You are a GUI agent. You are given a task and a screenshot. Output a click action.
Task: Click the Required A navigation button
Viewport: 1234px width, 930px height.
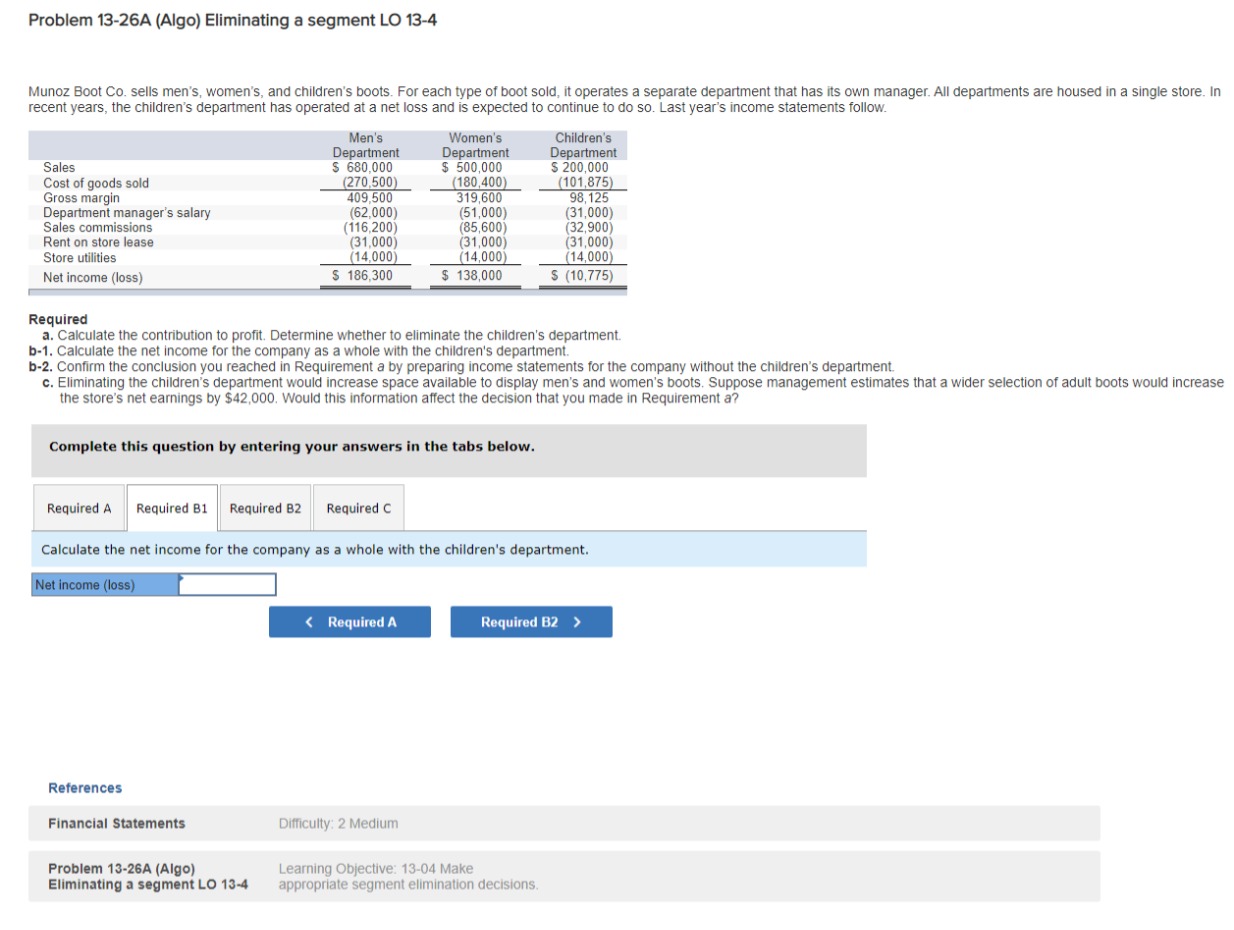pyautogui.click(x=349, y=621)
